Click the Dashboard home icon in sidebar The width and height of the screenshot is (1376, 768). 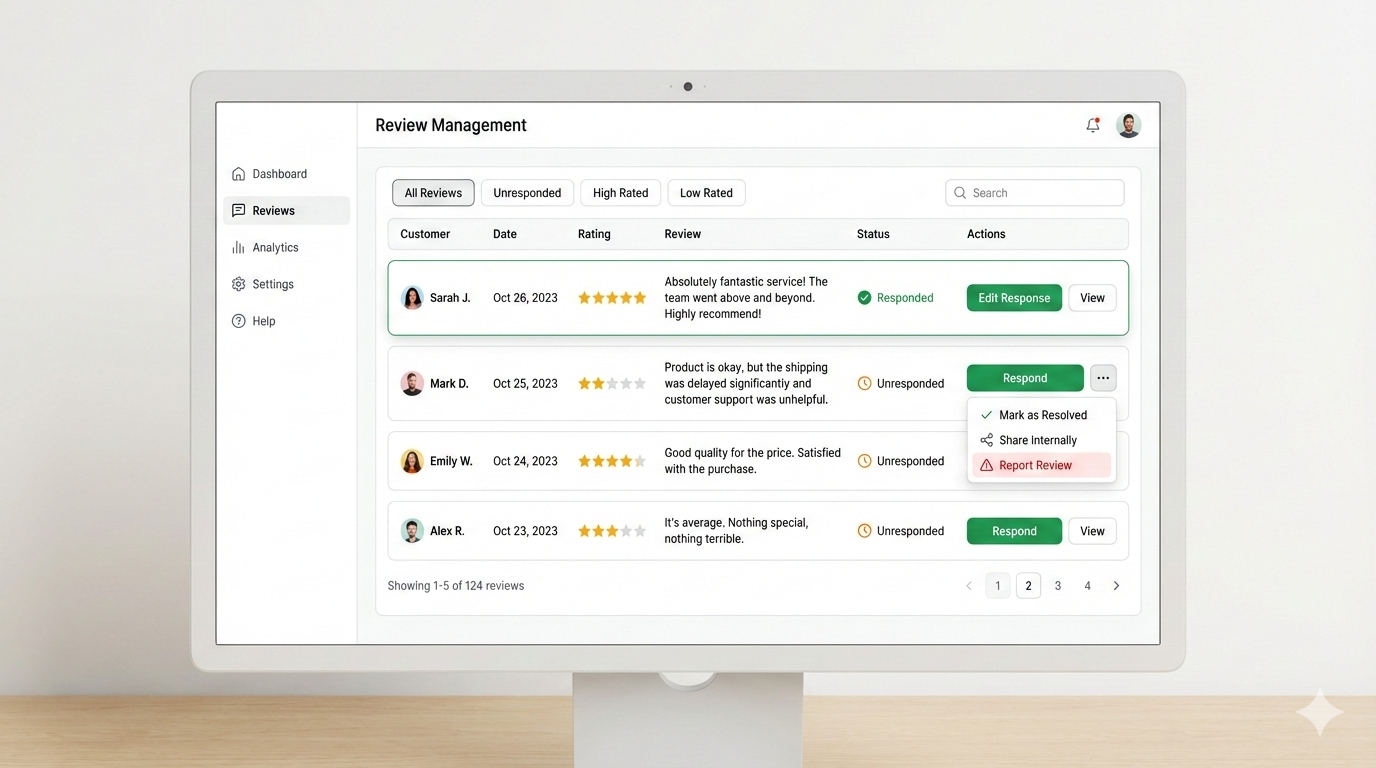coord(238,173)
